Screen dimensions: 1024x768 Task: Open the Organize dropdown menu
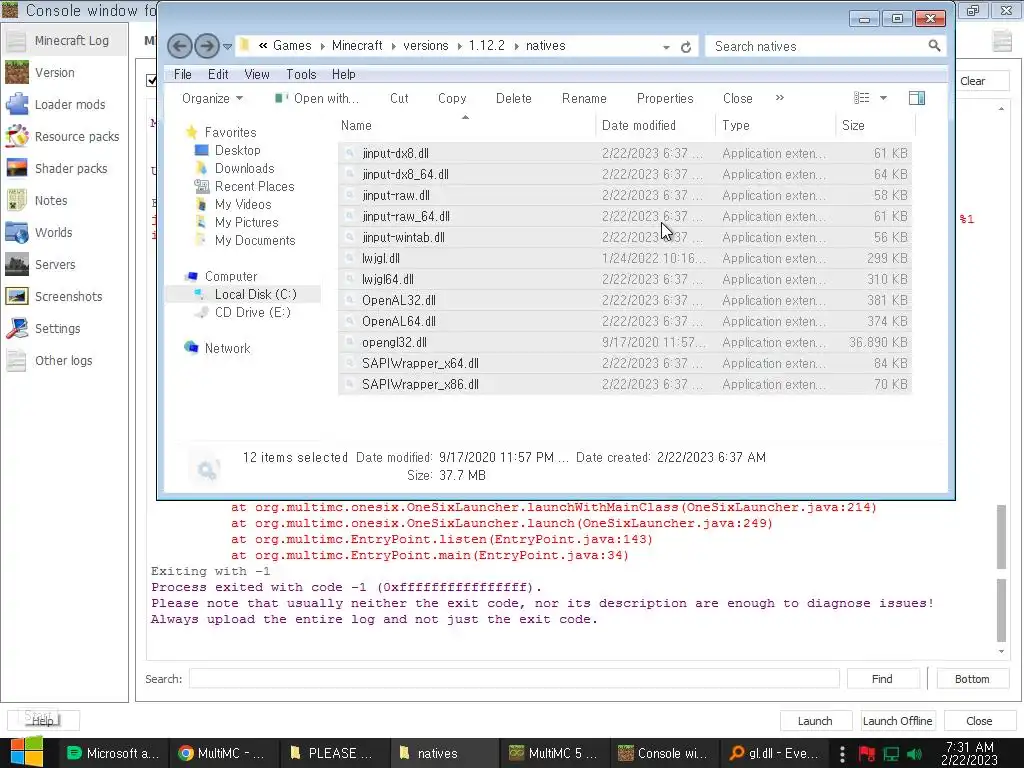click(212, 99)
